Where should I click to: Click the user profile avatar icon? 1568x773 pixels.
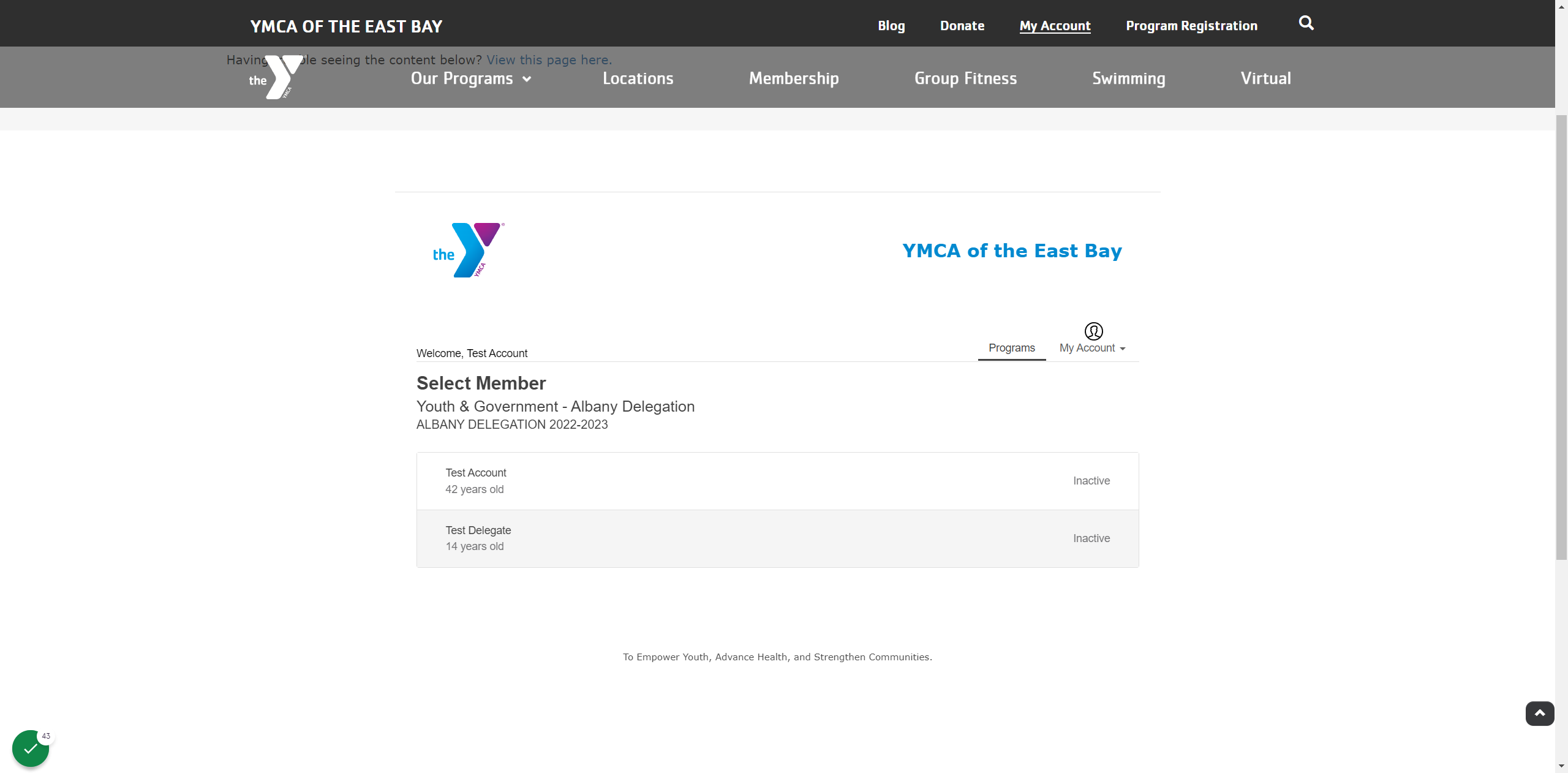point(1093,331)
